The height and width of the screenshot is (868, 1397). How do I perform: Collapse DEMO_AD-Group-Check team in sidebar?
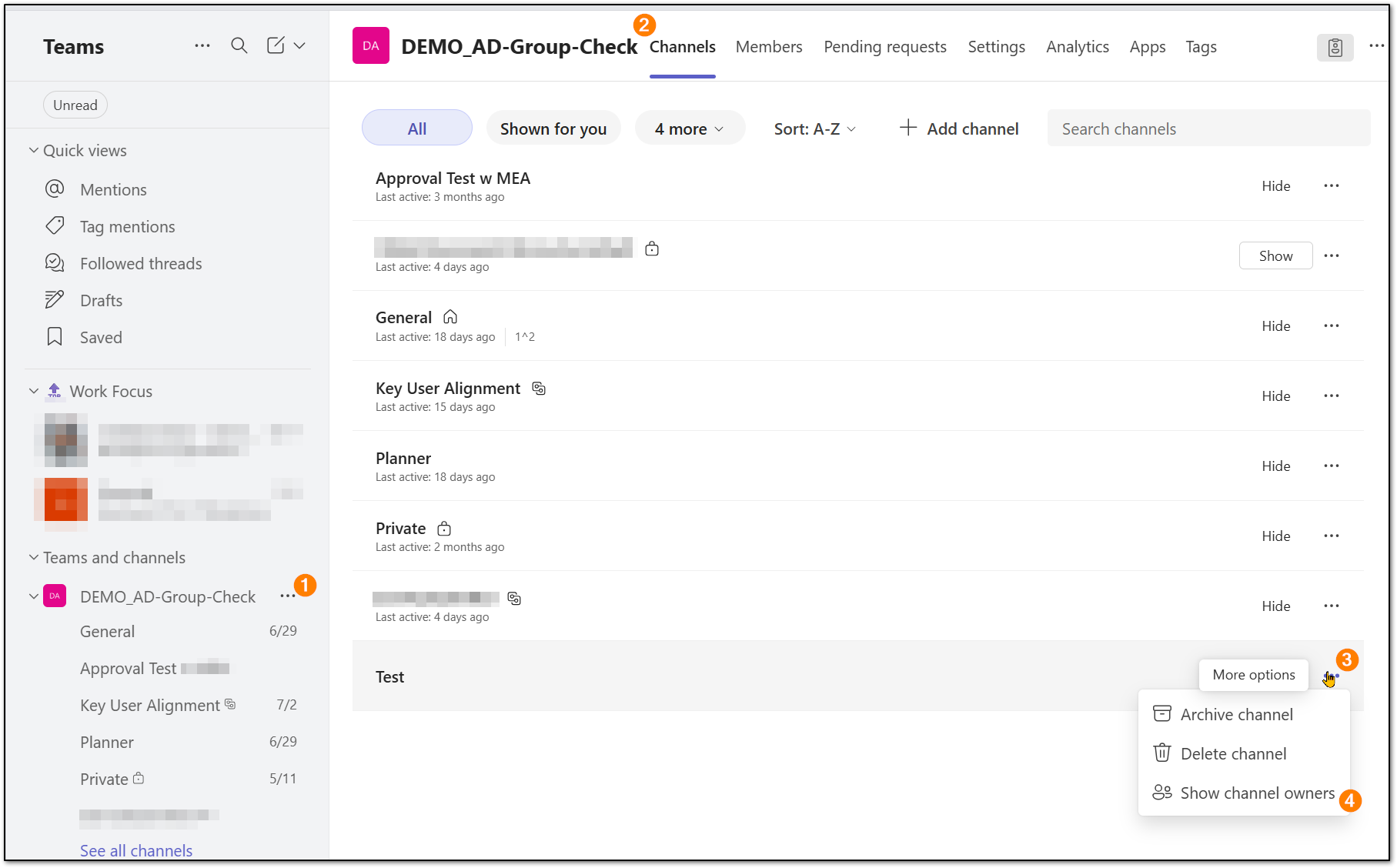(34, 596)
